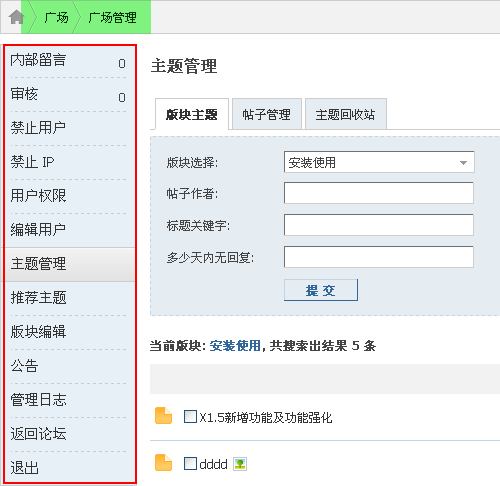Select the 版块主题 tab
The width and height of the screenshot is (500, 486).
pyautogui.click(x=192, y=114)
